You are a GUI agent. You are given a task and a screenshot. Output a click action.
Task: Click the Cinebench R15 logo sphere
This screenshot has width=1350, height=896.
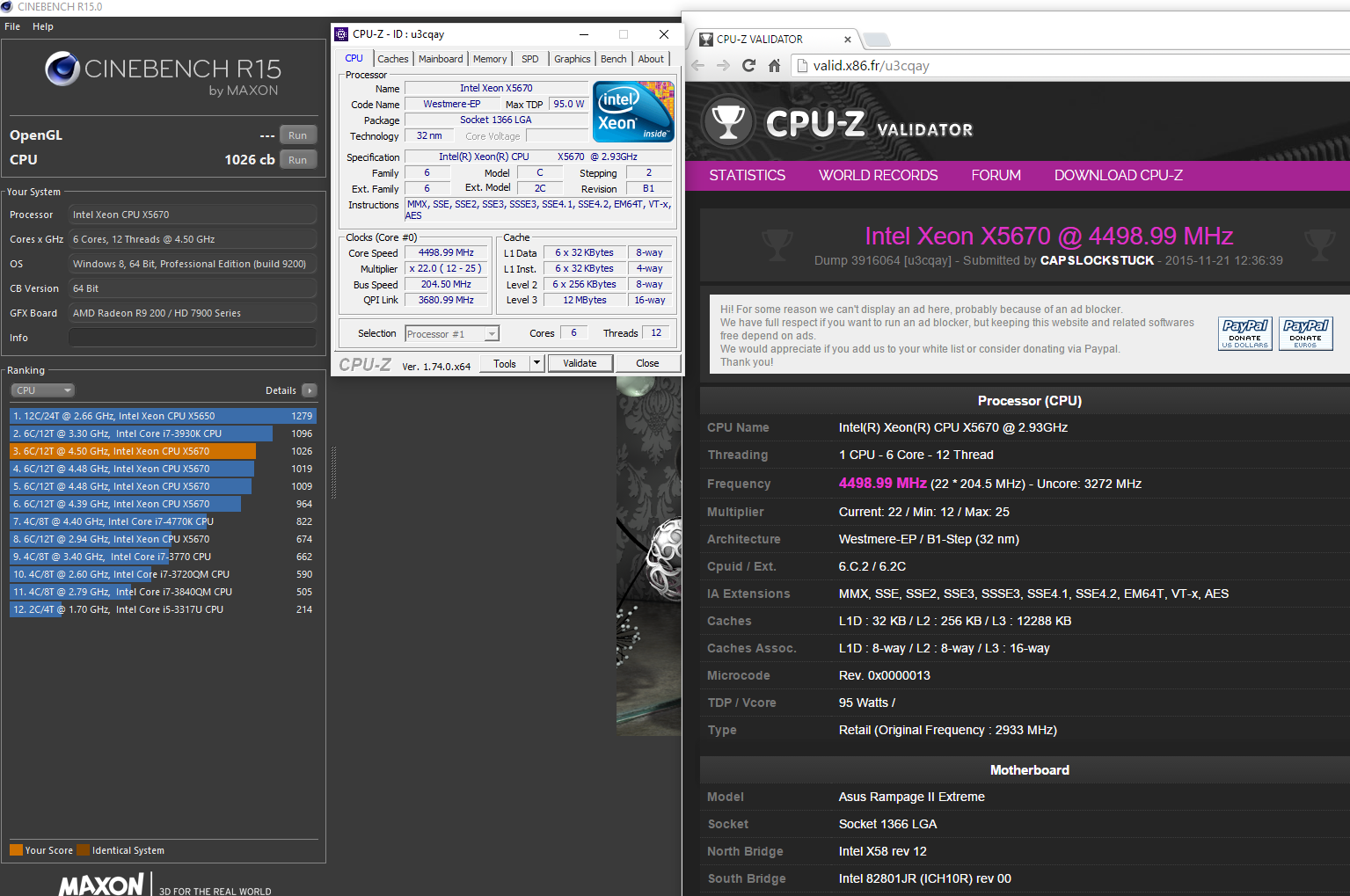[62, 69]
